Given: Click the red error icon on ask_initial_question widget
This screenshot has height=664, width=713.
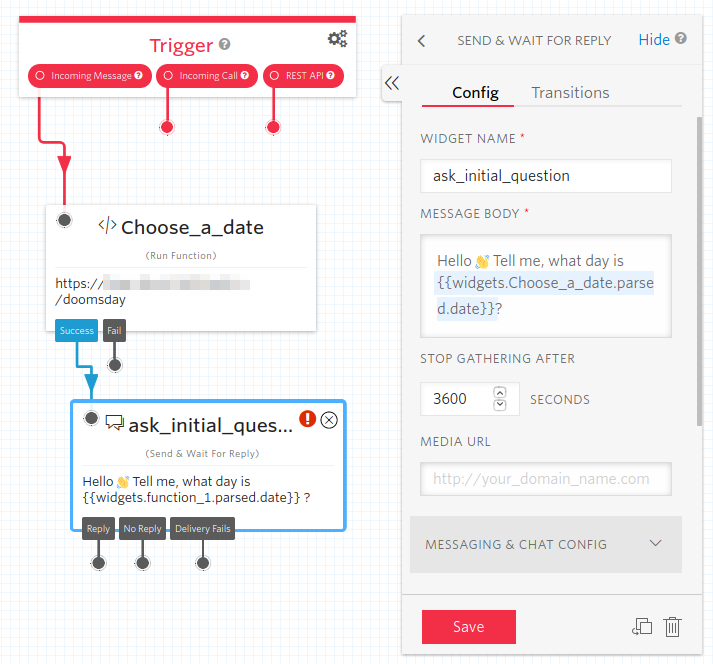Looking at the screenshot, I should tap(307, 418).
